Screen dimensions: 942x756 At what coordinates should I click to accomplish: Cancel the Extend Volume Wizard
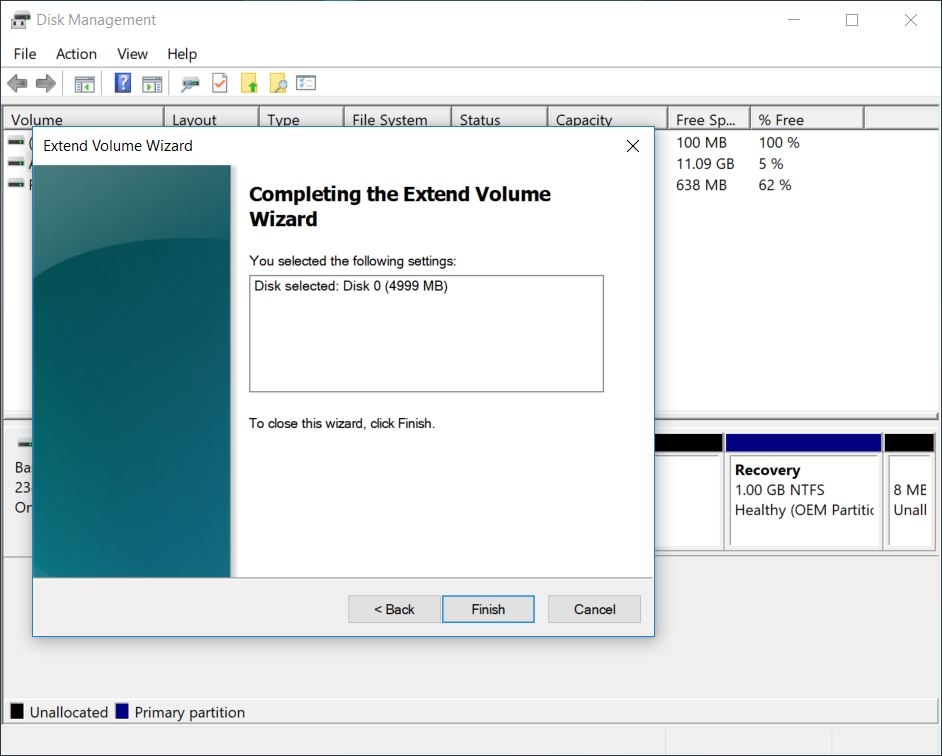pyautogui.click(x=594, y=609)
